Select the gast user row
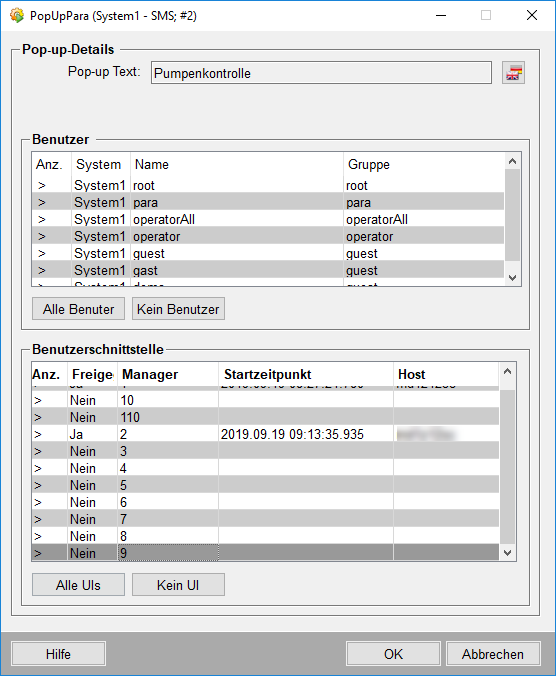 268,270
